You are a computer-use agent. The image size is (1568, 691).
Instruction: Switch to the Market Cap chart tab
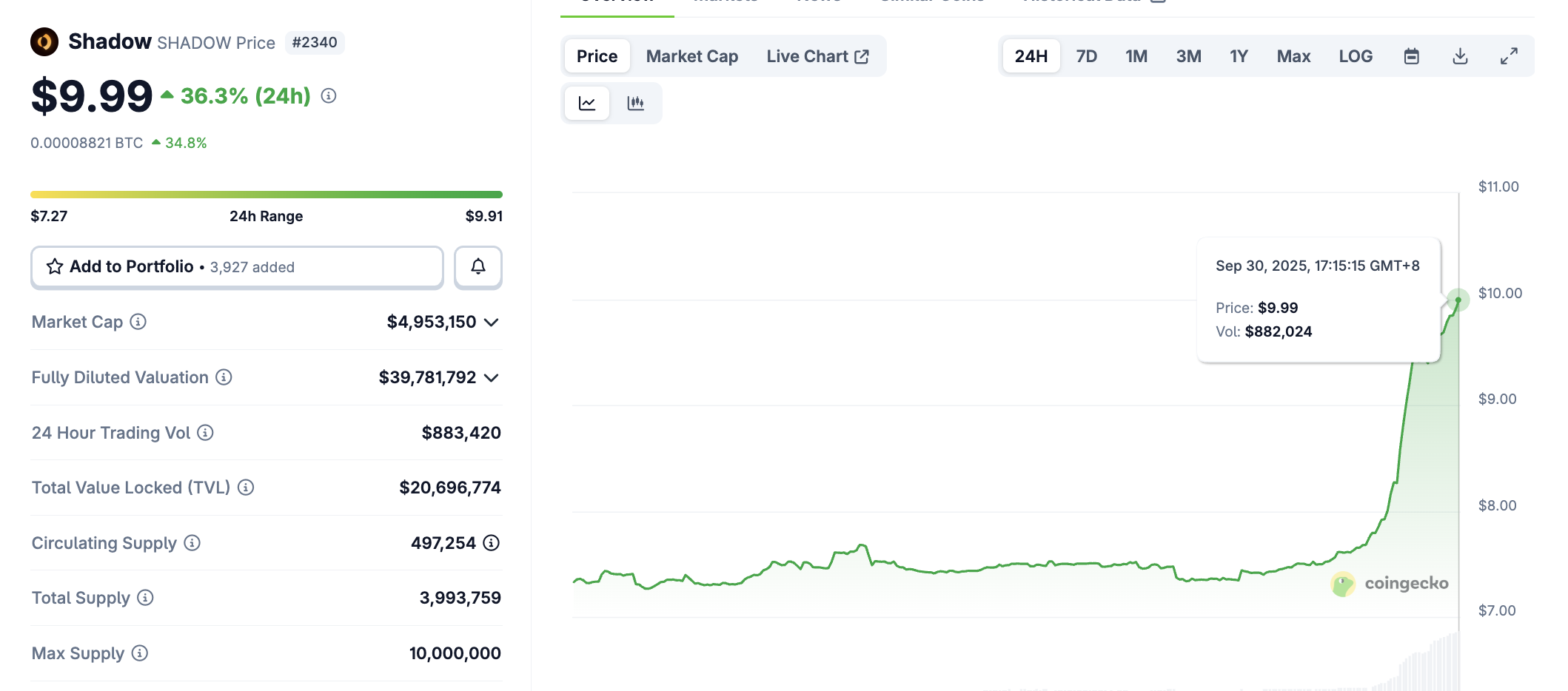(691, 56)
